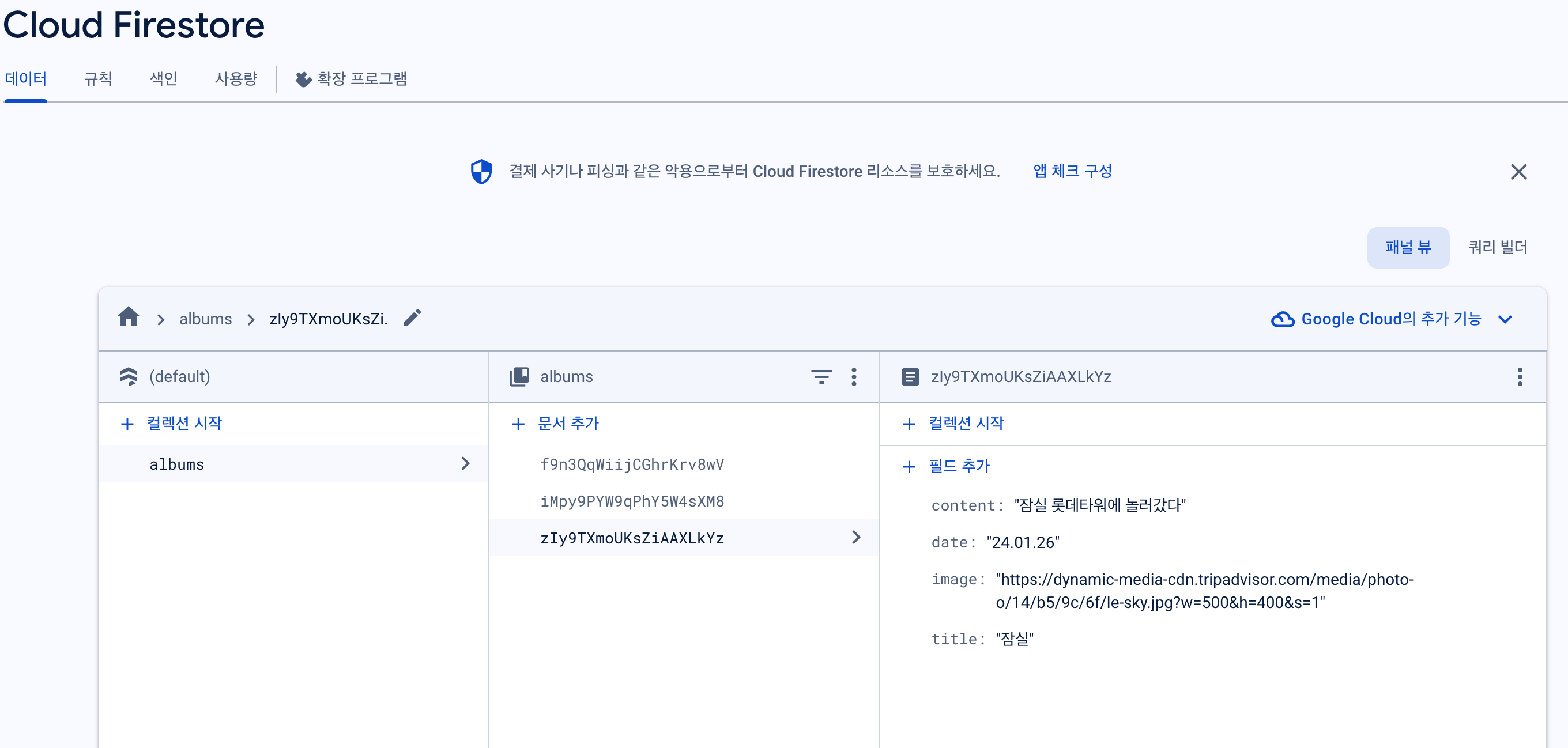Select document zIy9TXmoUKsZiAAXLkYz in list

pos(684,537)
